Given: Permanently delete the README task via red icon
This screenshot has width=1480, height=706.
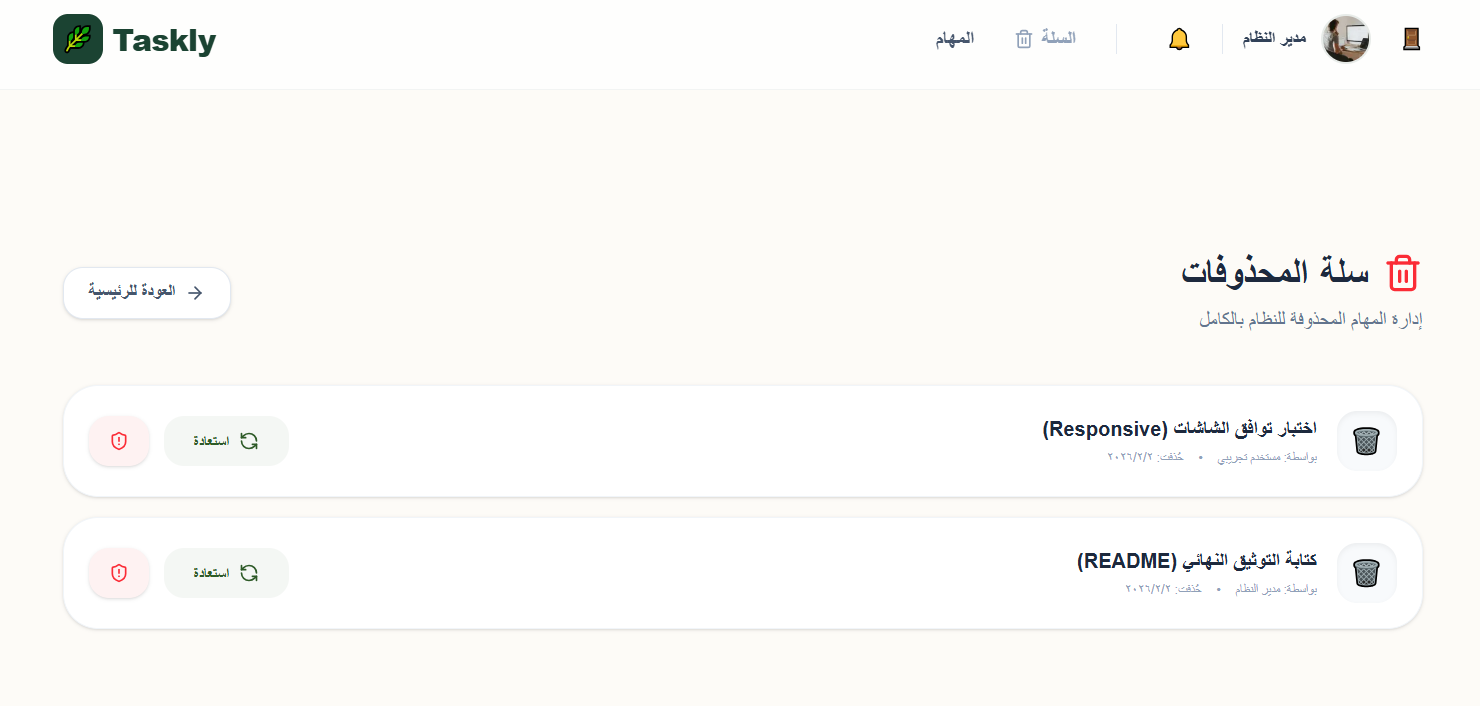Looking at the screenshot, I should (x=119, y=573).
